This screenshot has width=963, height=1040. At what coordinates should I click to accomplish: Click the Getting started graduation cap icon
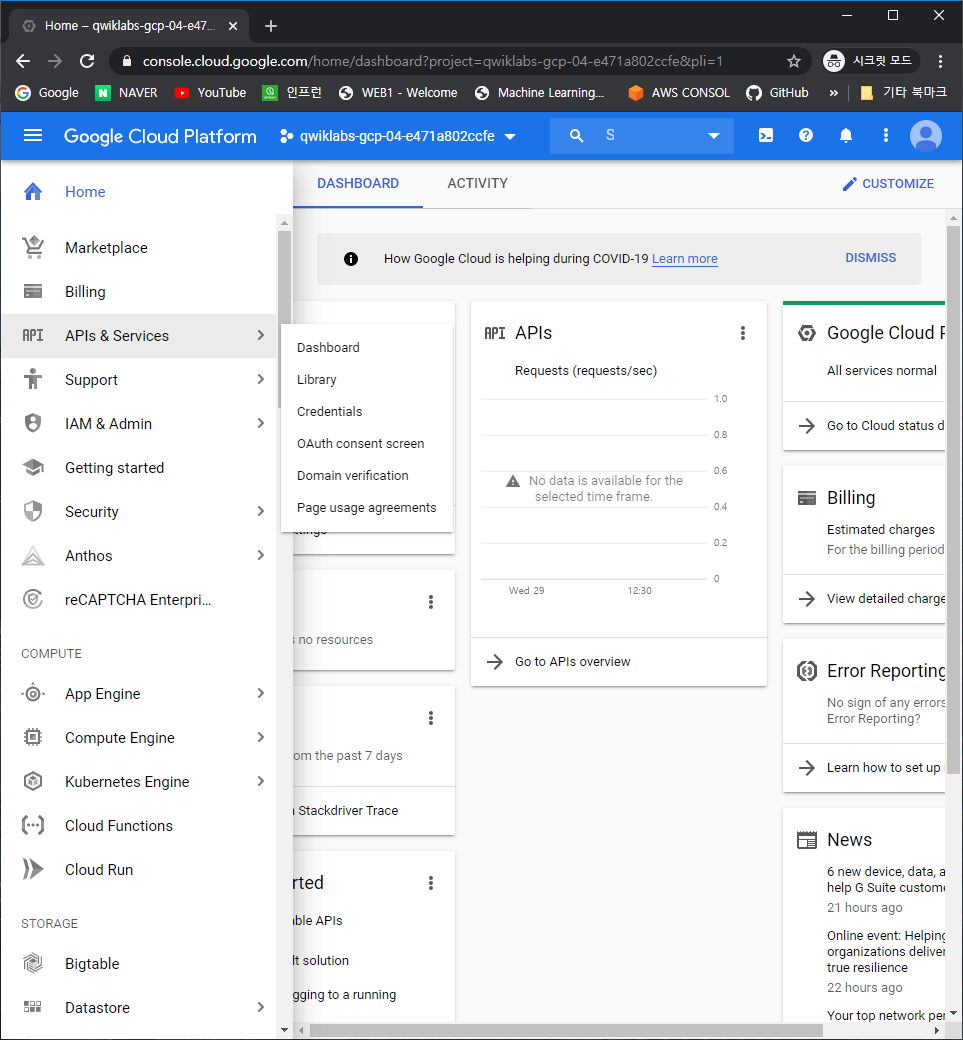(x=32, y=468)
